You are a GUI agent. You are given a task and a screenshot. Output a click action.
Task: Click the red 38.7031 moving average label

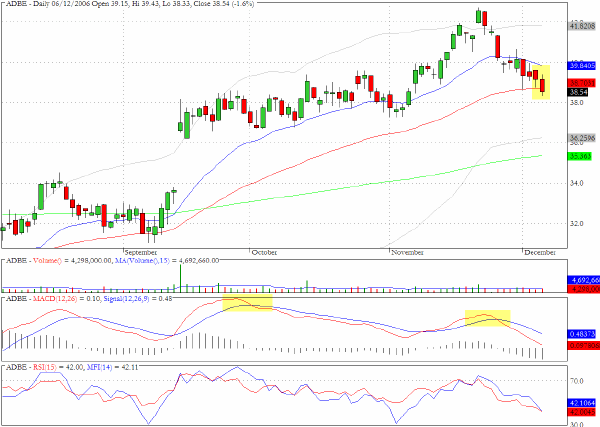pos(582,83)
